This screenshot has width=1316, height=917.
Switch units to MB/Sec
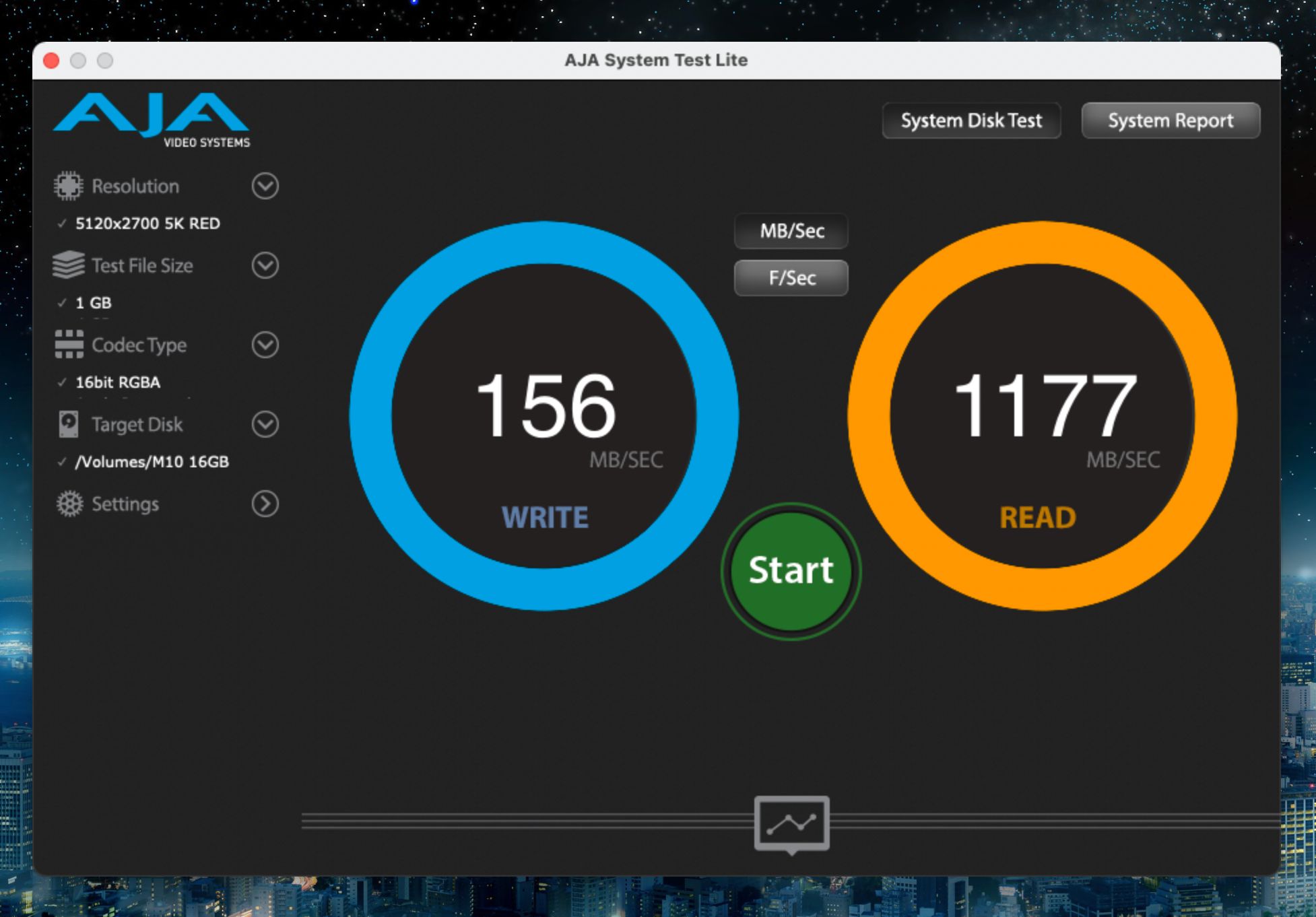coord(791,231)
